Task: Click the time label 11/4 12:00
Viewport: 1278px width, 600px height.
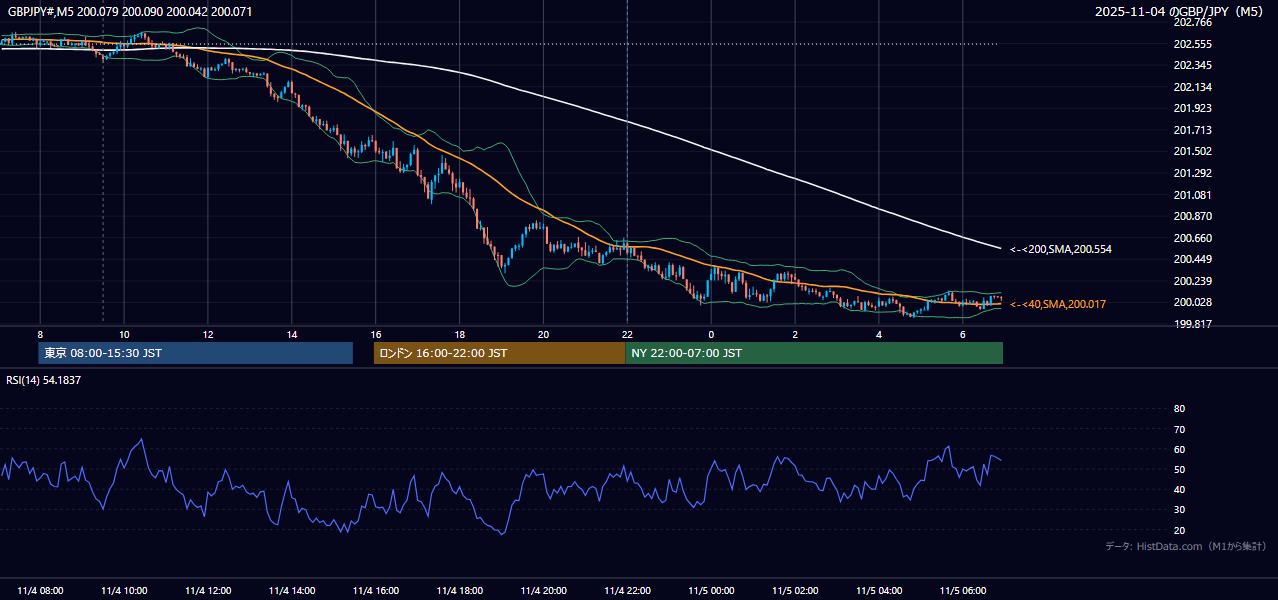Action: pos(208,590)
